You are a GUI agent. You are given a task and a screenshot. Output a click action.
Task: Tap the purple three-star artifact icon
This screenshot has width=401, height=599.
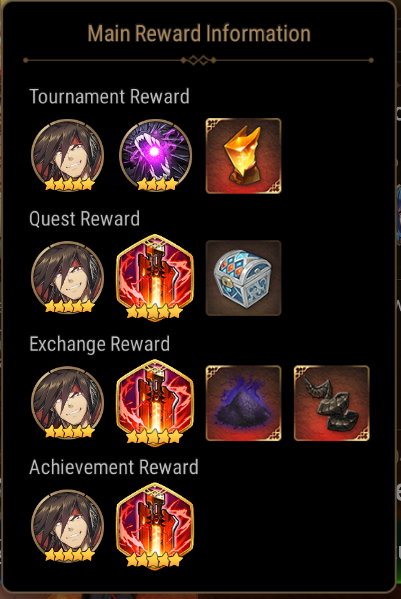tap(155, 155)
